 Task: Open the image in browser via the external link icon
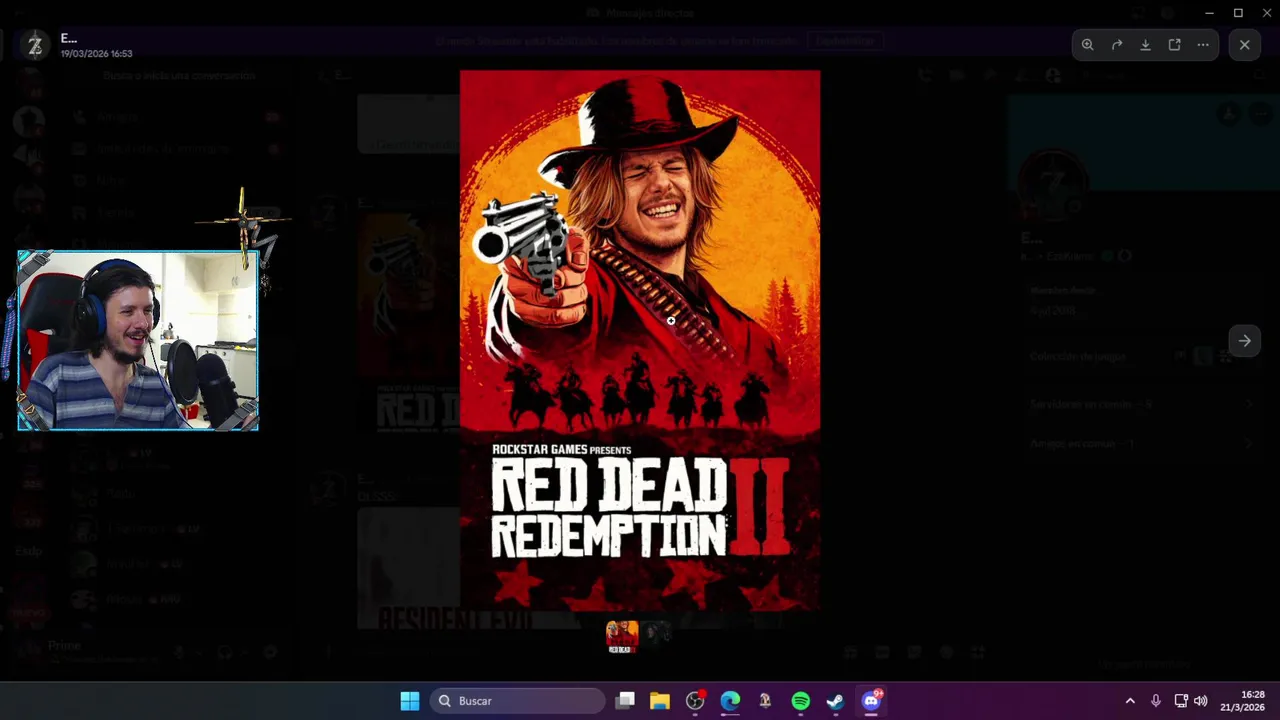coord(1175,45)
